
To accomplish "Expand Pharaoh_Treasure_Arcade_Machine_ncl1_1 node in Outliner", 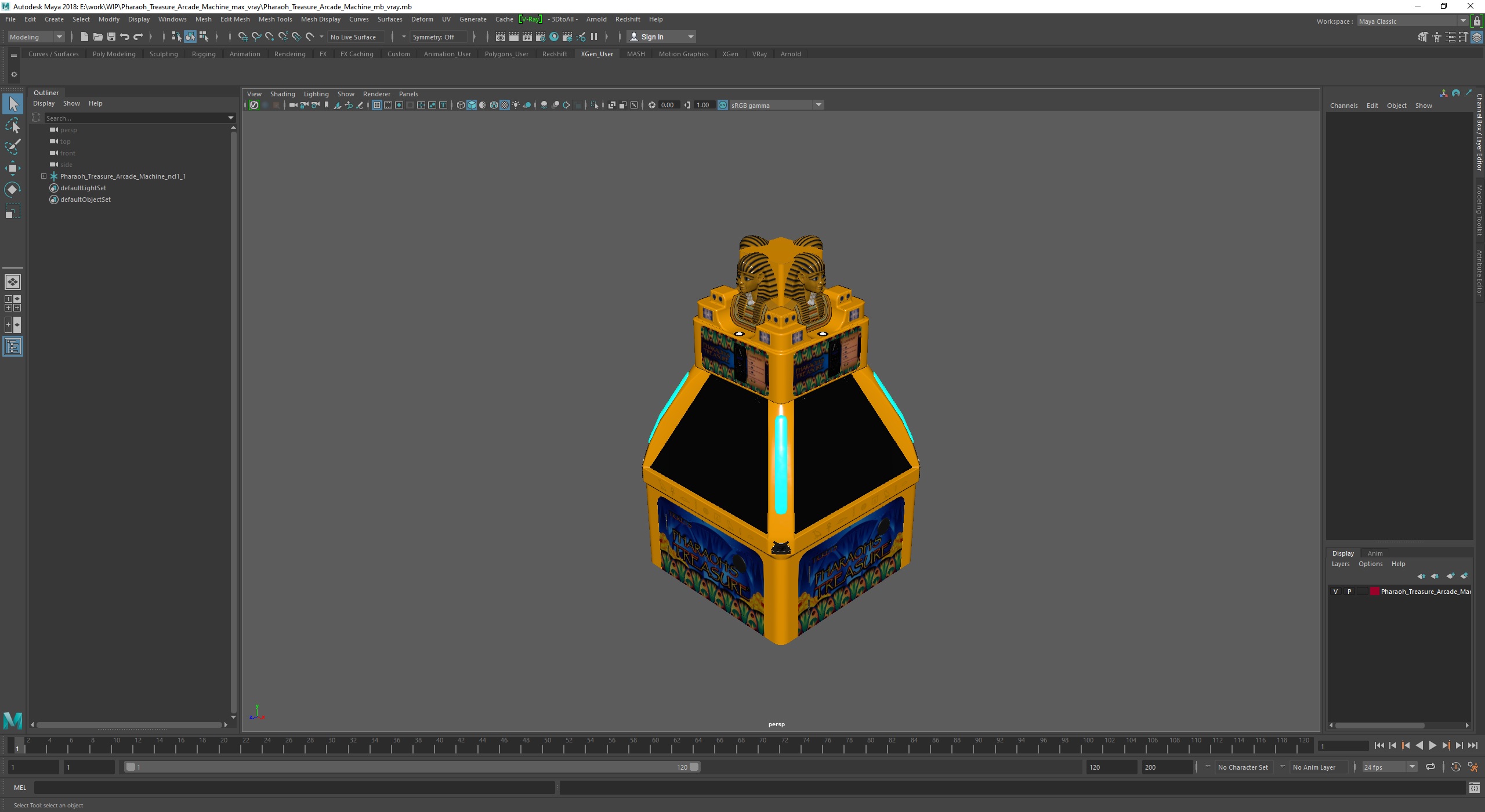I will [44, 176].
